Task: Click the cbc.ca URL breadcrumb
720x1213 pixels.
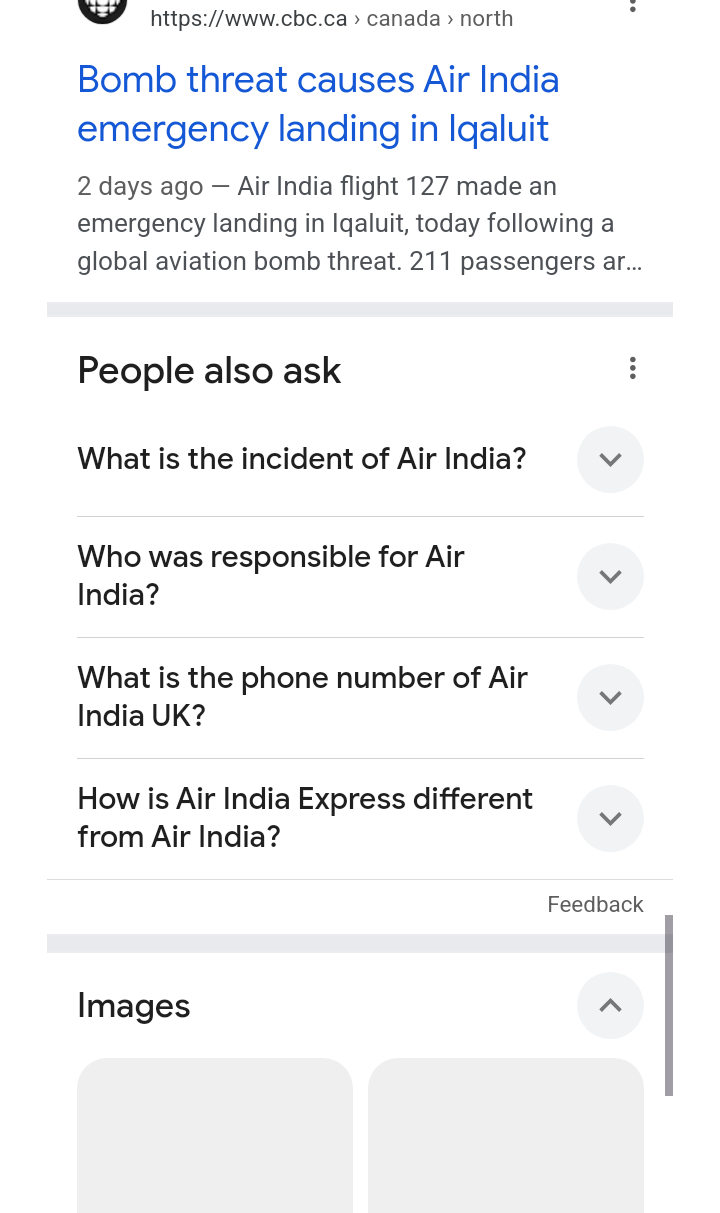Action: click(x=331, y=19)
